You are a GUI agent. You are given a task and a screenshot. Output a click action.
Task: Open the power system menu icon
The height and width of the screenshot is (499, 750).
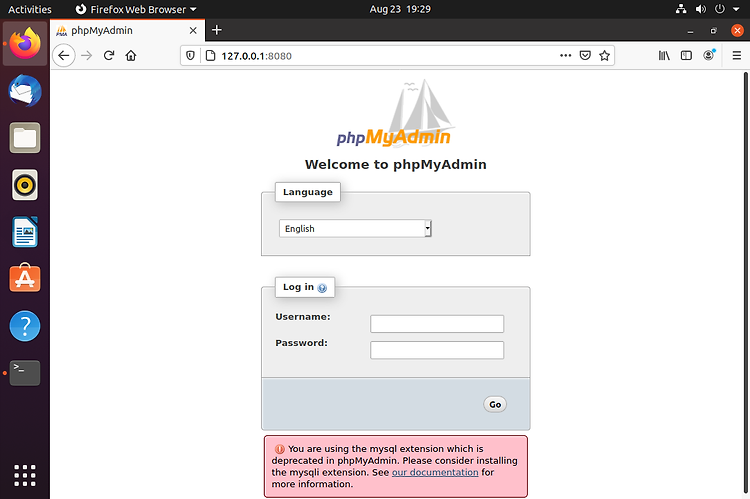(x=719, y=9)
